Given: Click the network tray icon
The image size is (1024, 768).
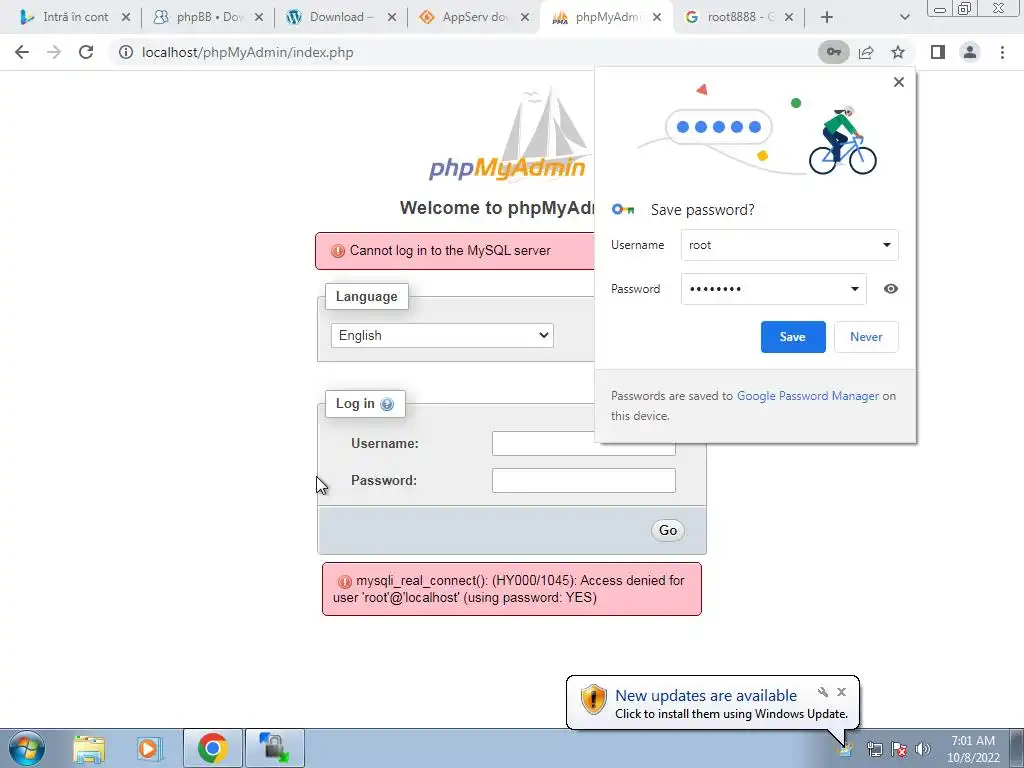Looking at the screenshot, I should [x=874, y=749].
